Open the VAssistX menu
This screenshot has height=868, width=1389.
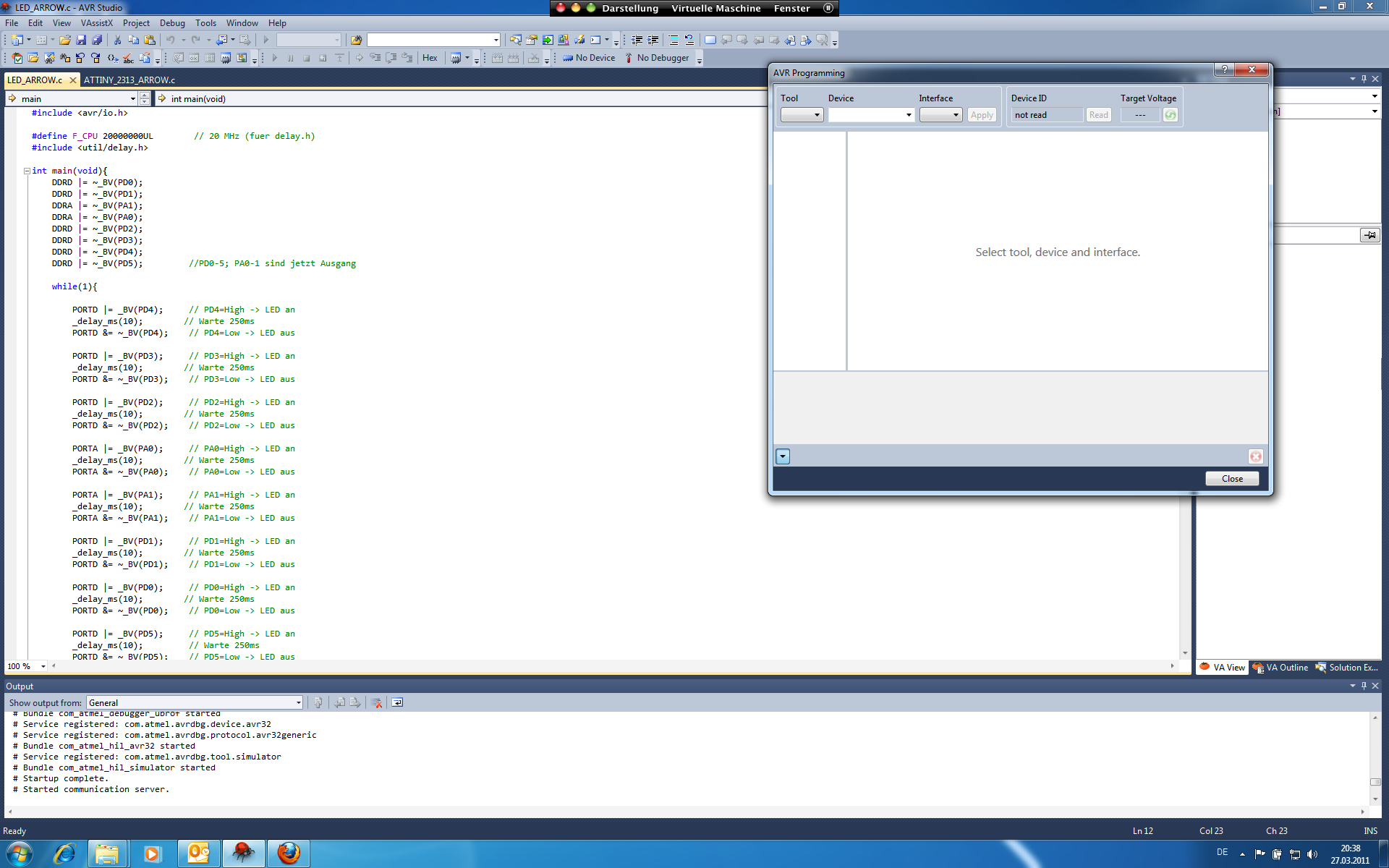[x=97, y=23]
